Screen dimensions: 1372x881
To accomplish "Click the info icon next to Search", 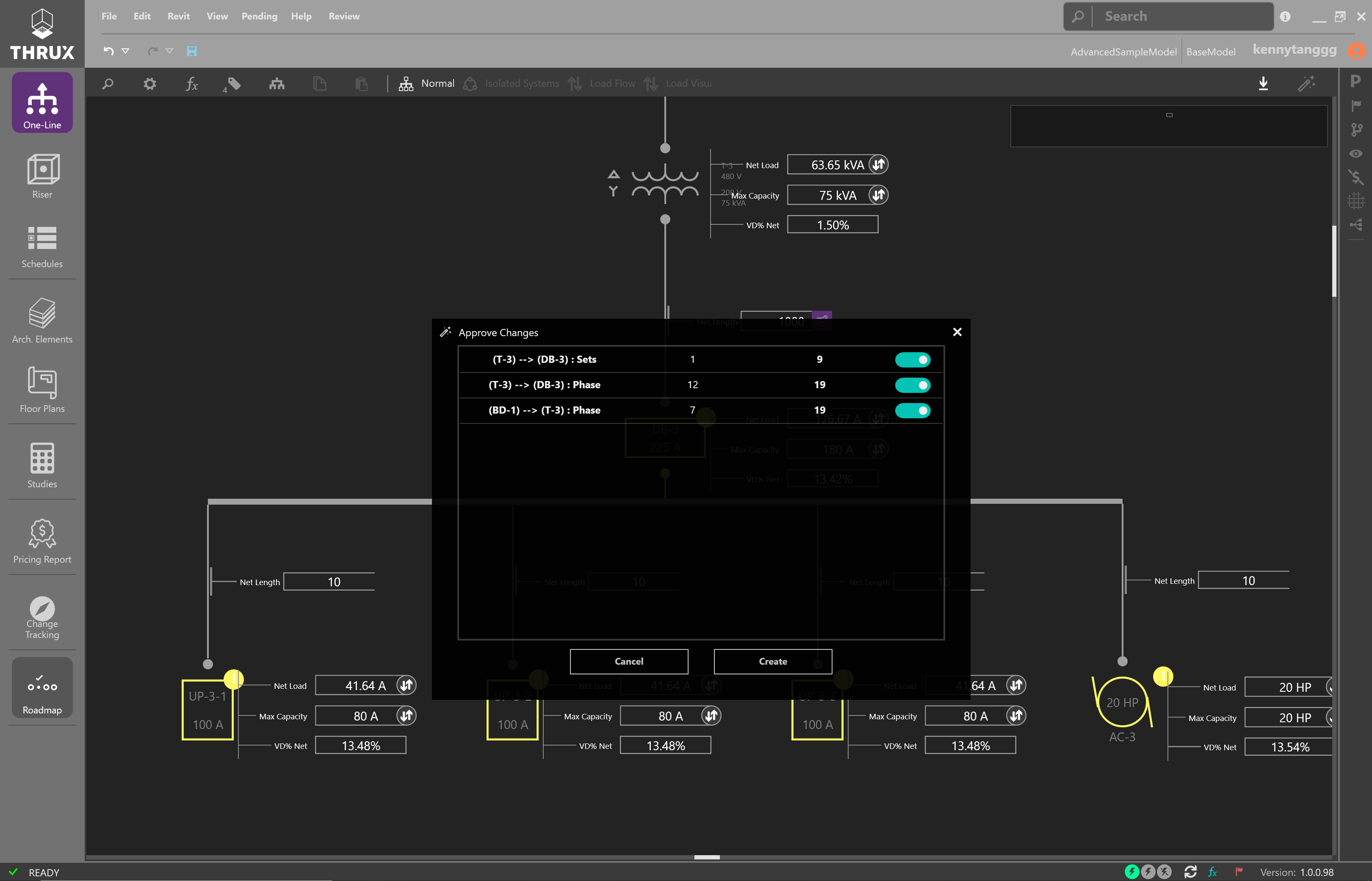I will pyautogui.click(x=1285, y=17).
